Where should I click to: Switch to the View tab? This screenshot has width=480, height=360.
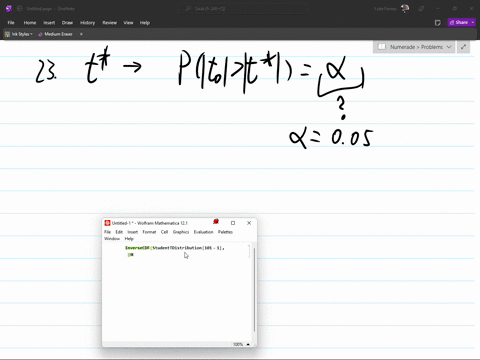[x=128, y=23]
